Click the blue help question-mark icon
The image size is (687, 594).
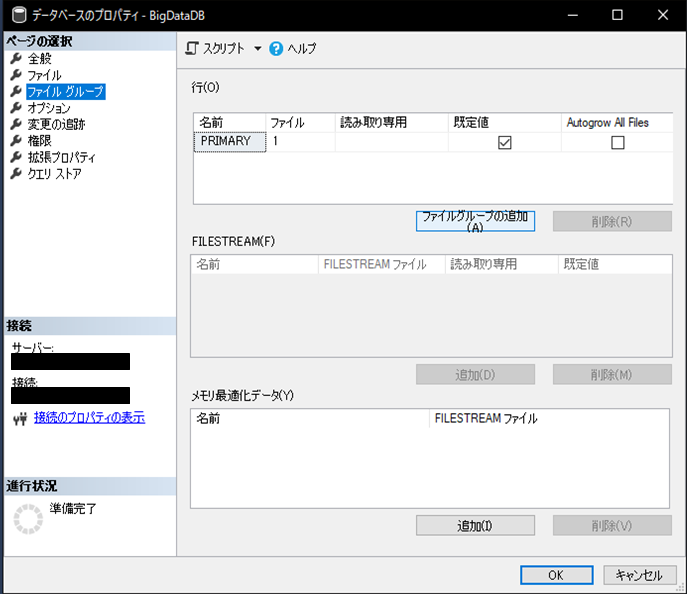(276, 48)
